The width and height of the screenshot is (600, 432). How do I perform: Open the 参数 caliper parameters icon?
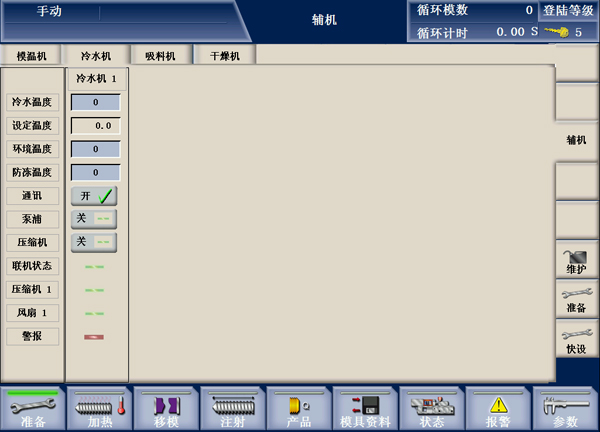pyautogui.click(x=565, y=408)
